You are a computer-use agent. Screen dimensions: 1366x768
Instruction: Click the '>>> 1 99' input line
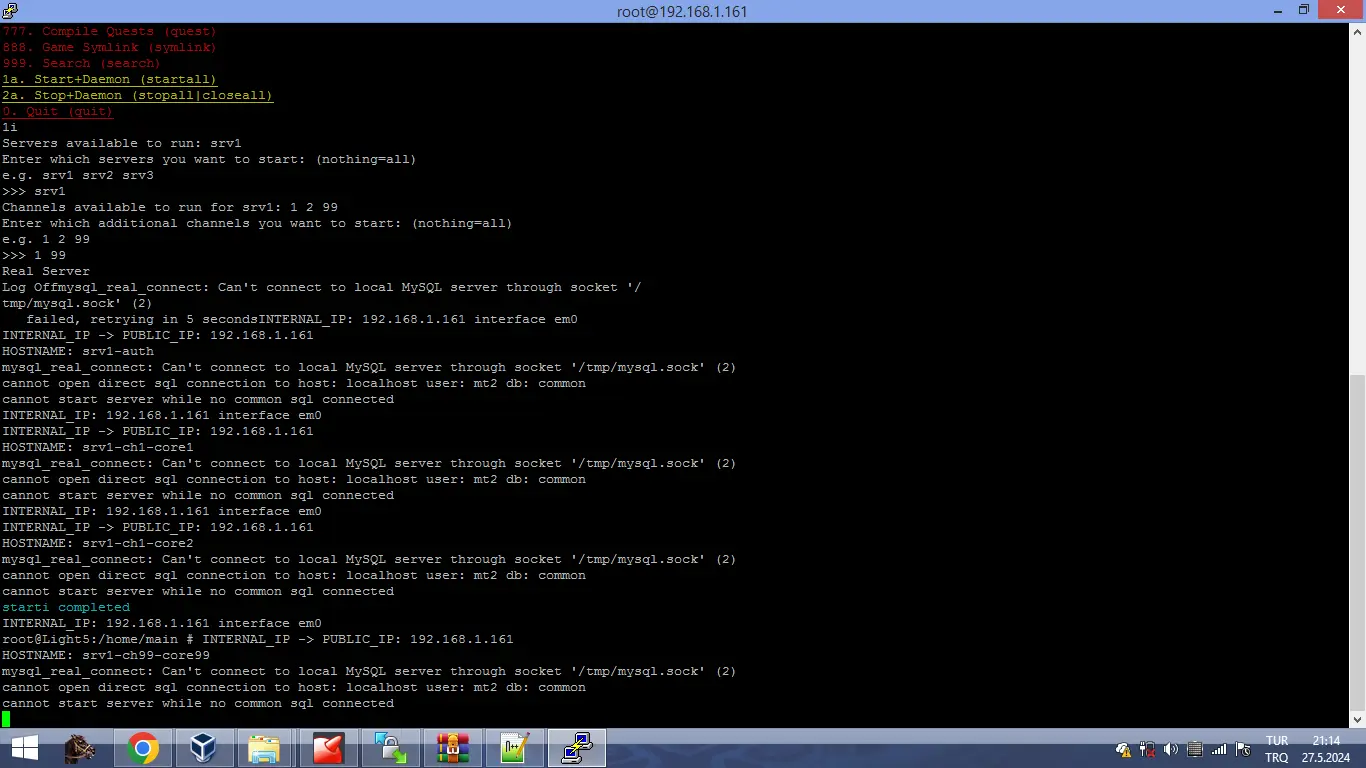coord(33,255)
